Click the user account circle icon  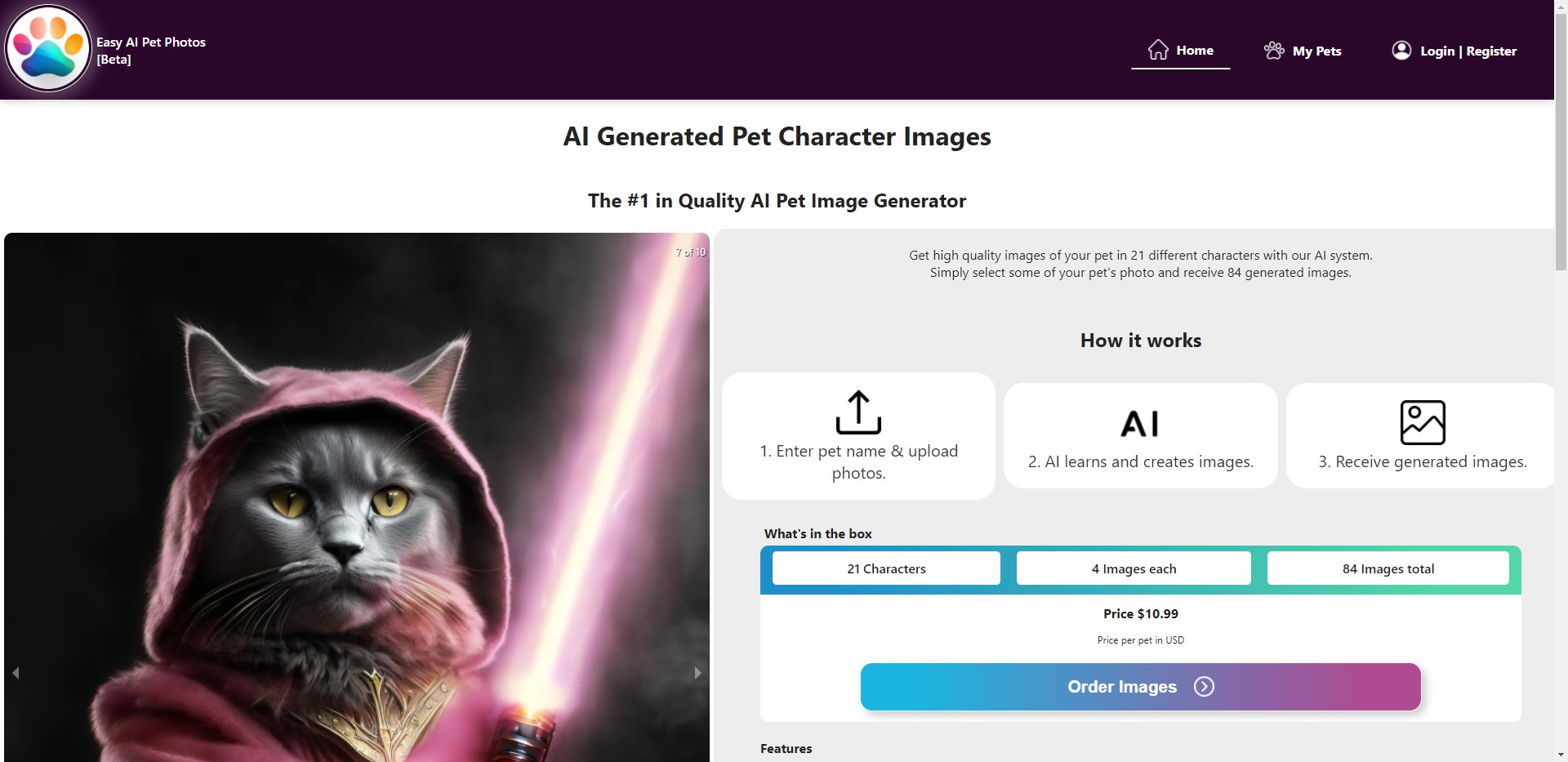(1401, 51)
